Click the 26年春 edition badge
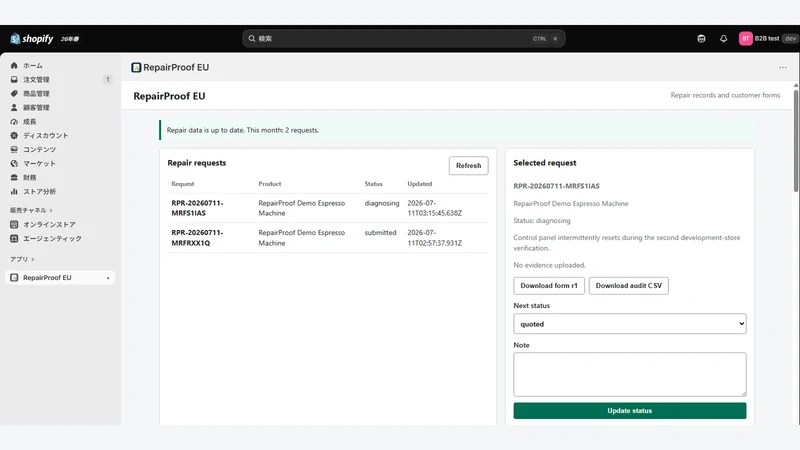Screen dimensions: 800x450 [70, 39]
